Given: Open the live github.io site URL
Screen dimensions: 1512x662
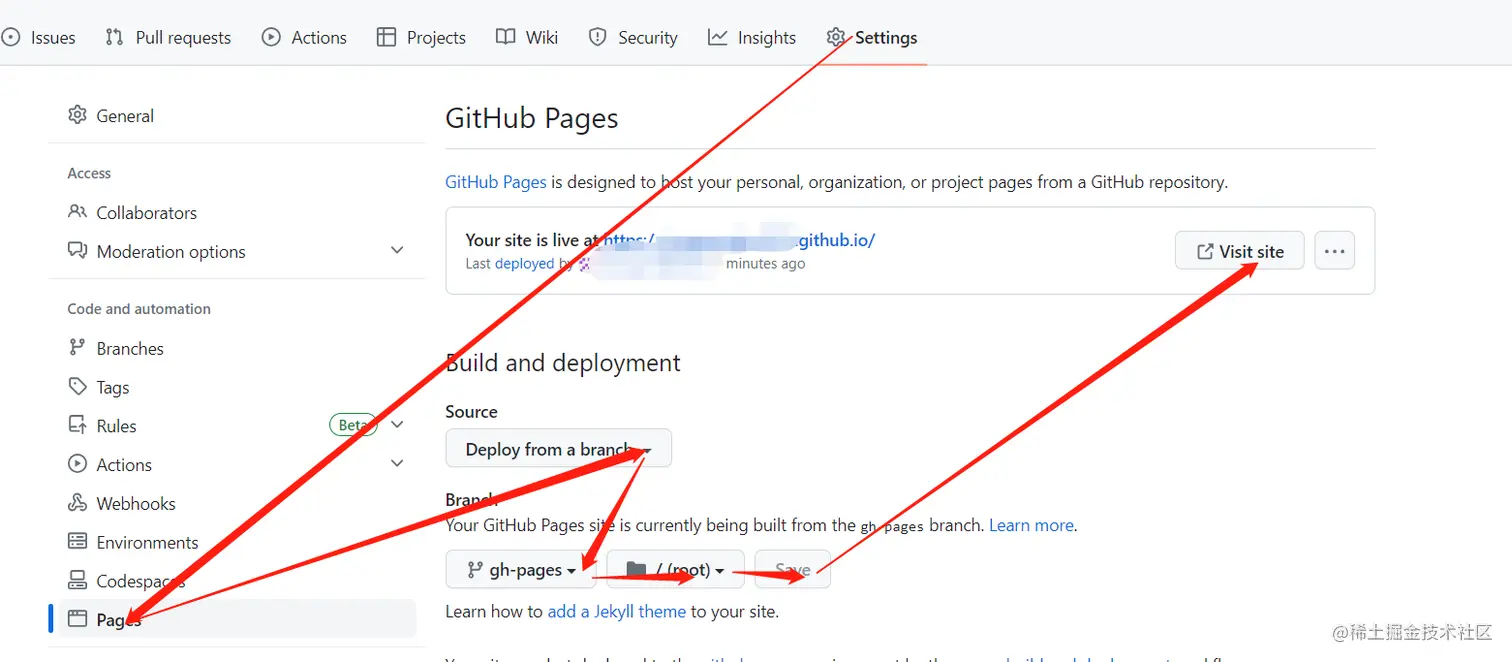Looking at the screenshot, I should click(x=740, y=240).
